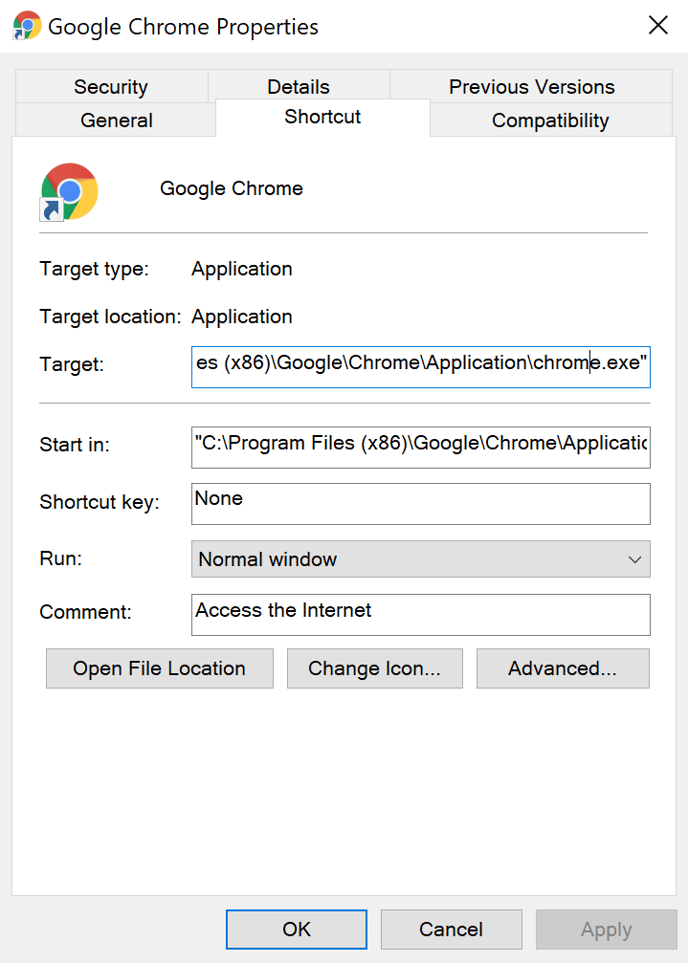The height and width of the screenshot is (963, 688).
Task: Click the Shortcut tab
Action: 322,117
